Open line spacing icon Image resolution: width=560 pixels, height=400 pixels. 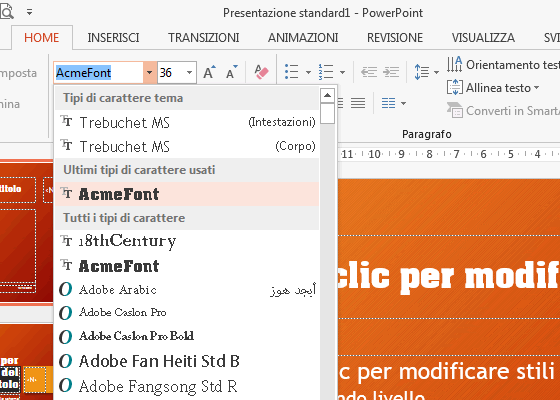[x=421, y=72]
